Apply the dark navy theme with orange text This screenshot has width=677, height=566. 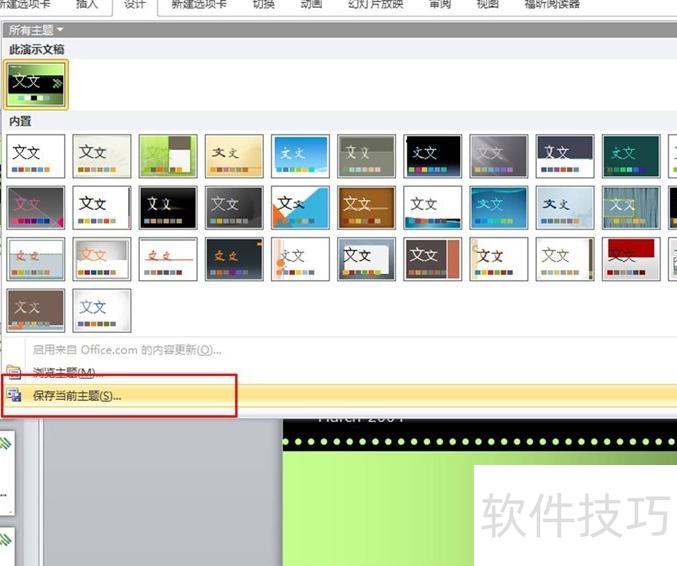coord(234,259)
